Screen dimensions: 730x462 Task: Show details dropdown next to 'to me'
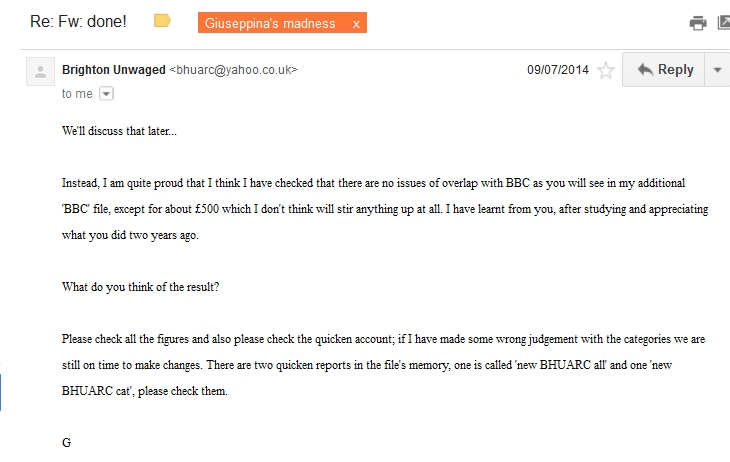tap(107, 93)
